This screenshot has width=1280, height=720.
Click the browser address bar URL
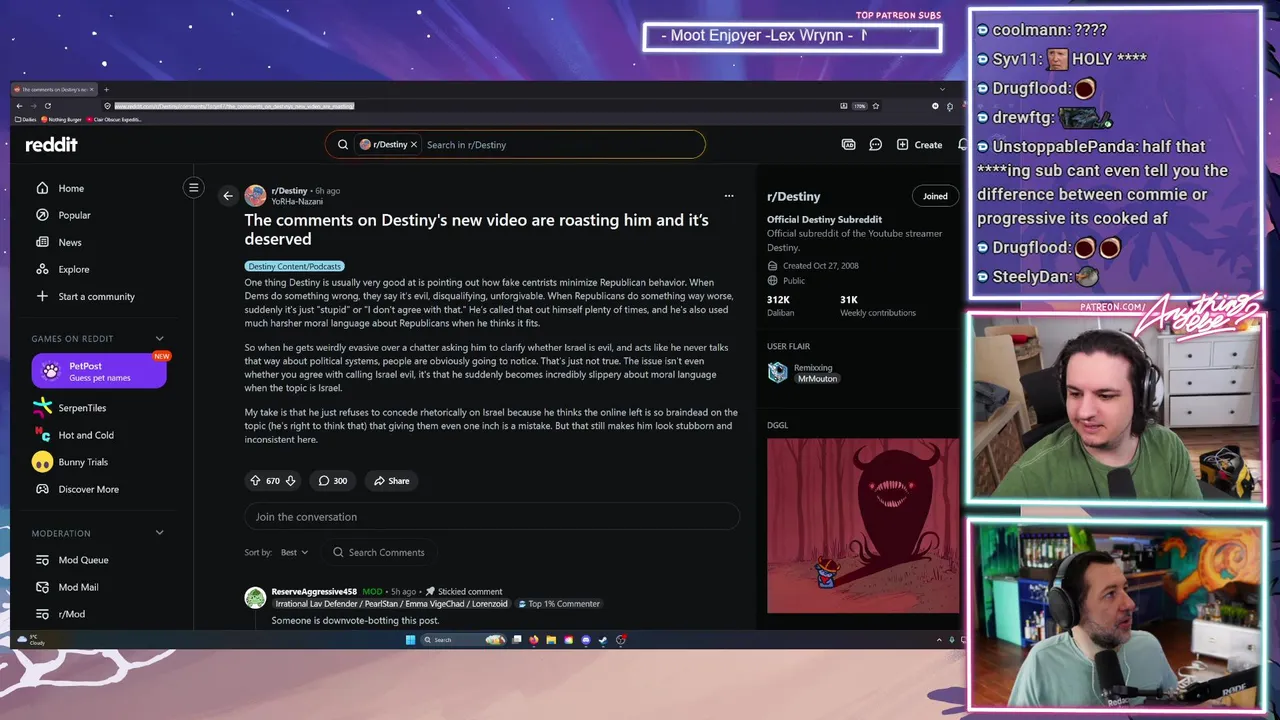tap(234, 106)
